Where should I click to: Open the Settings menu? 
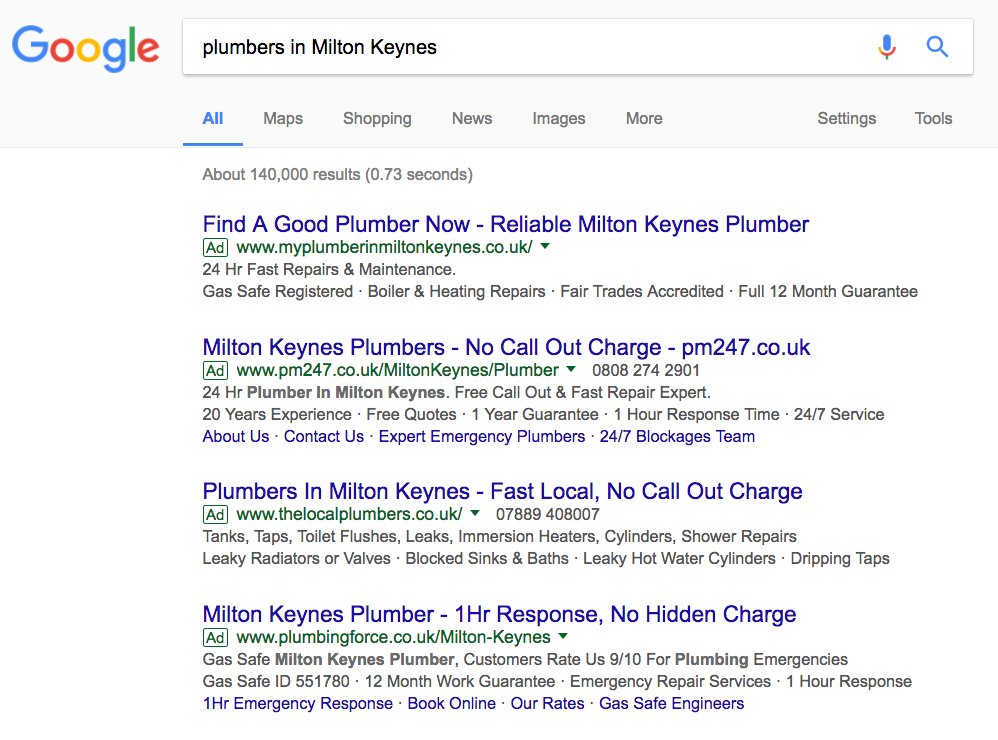(x=846, y=118)
